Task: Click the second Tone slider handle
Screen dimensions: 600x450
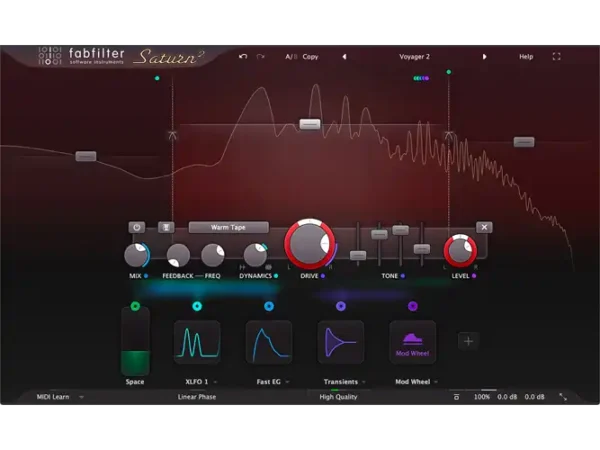Action: point(379,235)
